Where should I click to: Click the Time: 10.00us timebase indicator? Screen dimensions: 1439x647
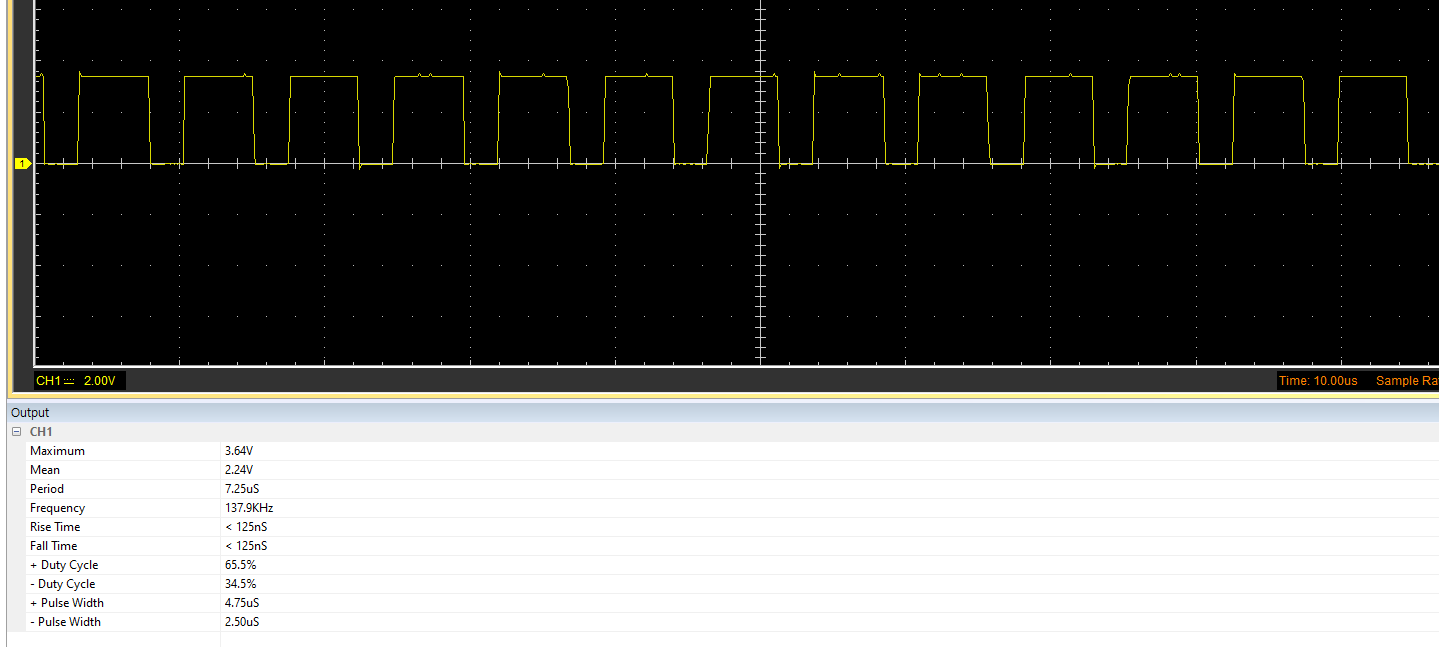pyautogui.click(x=1317, y=380)
